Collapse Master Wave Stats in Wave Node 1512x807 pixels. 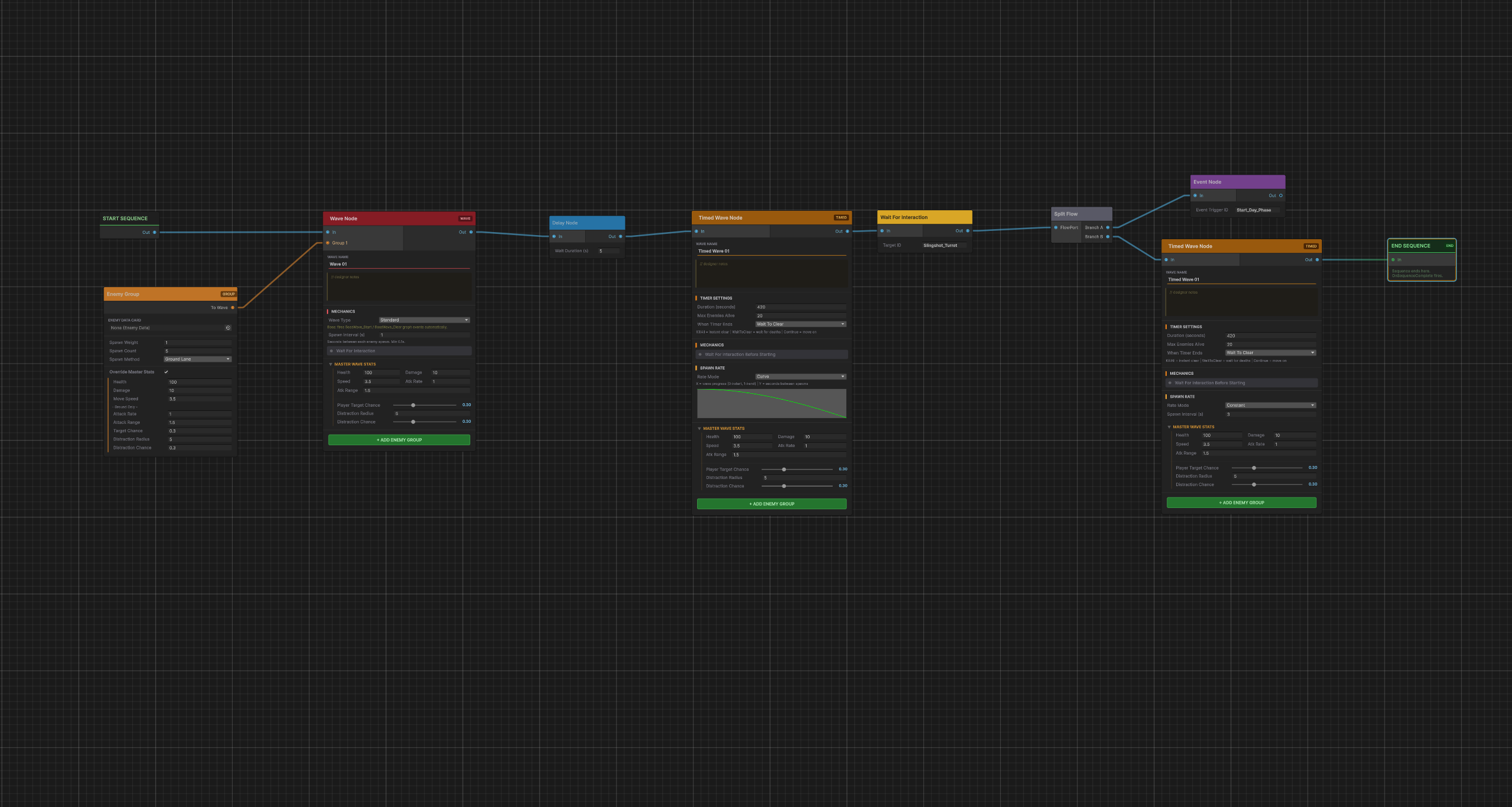330,364
